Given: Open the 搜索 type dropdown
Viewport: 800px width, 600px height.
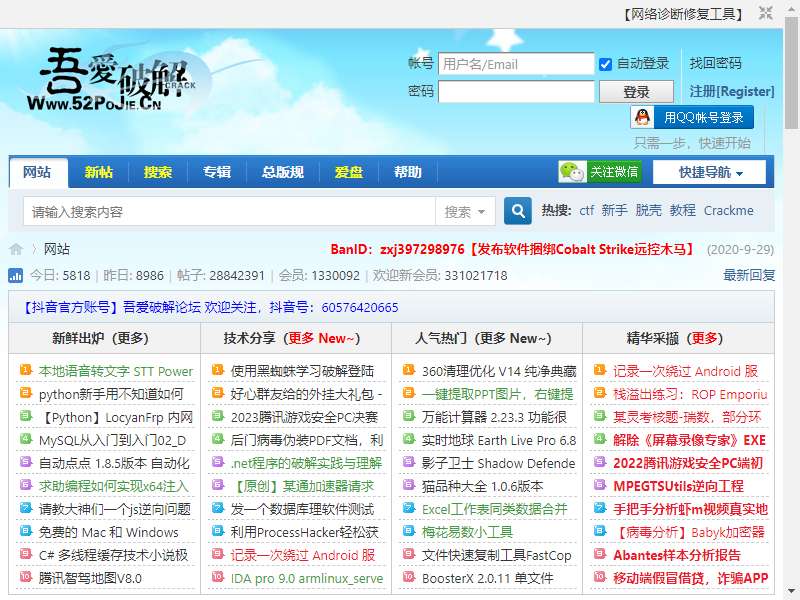Looking at the screenshot, I should coord(465,211).
